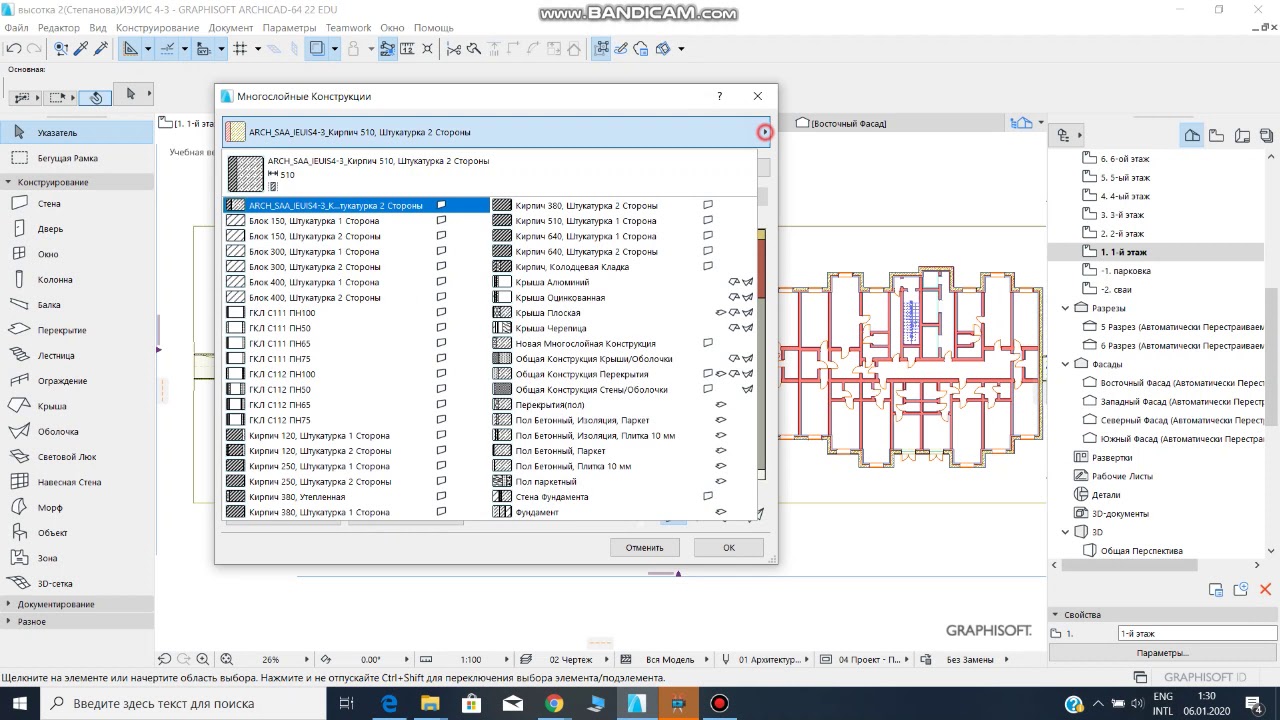The height and width of the screenshot is (720, 1280).
Task: Expand the composite selector popup arrow
Action: coord(764,132)
